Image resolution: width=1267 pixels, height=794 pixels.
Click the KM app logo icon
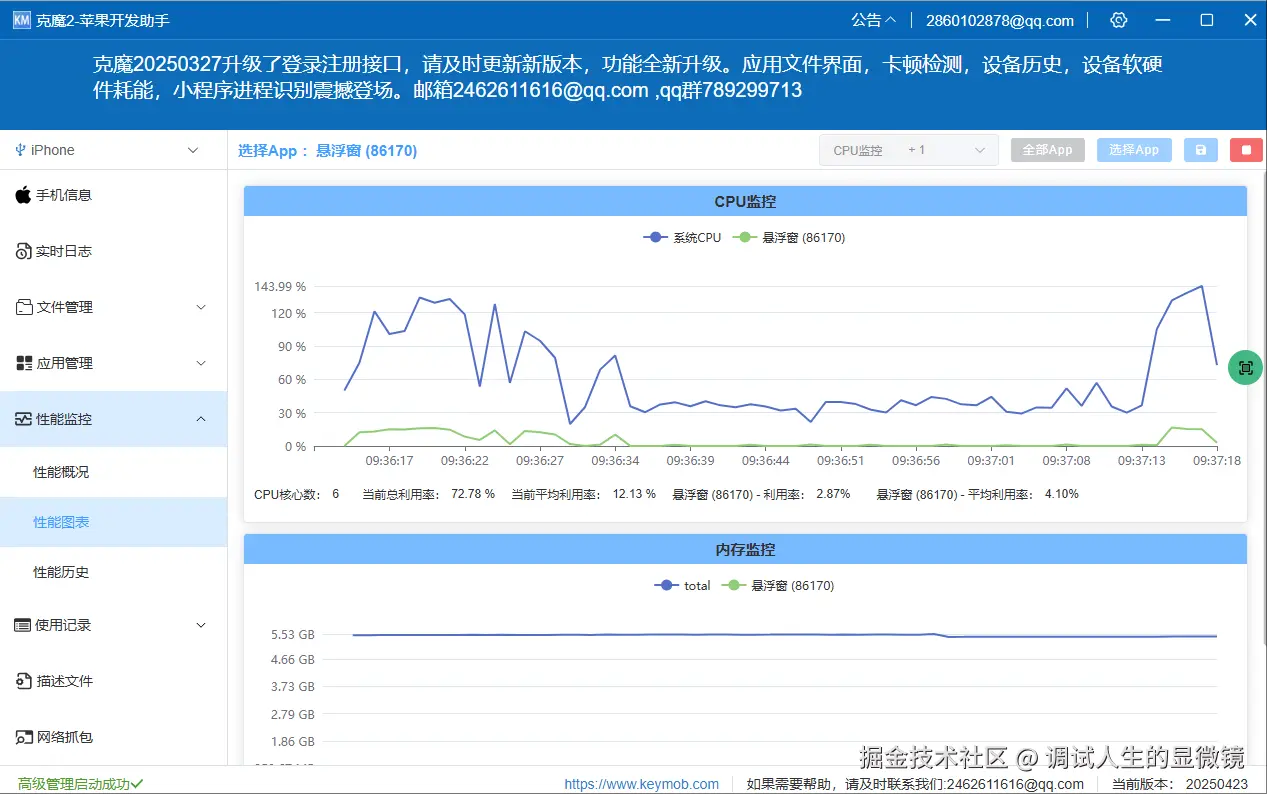(x=22, y=20)
